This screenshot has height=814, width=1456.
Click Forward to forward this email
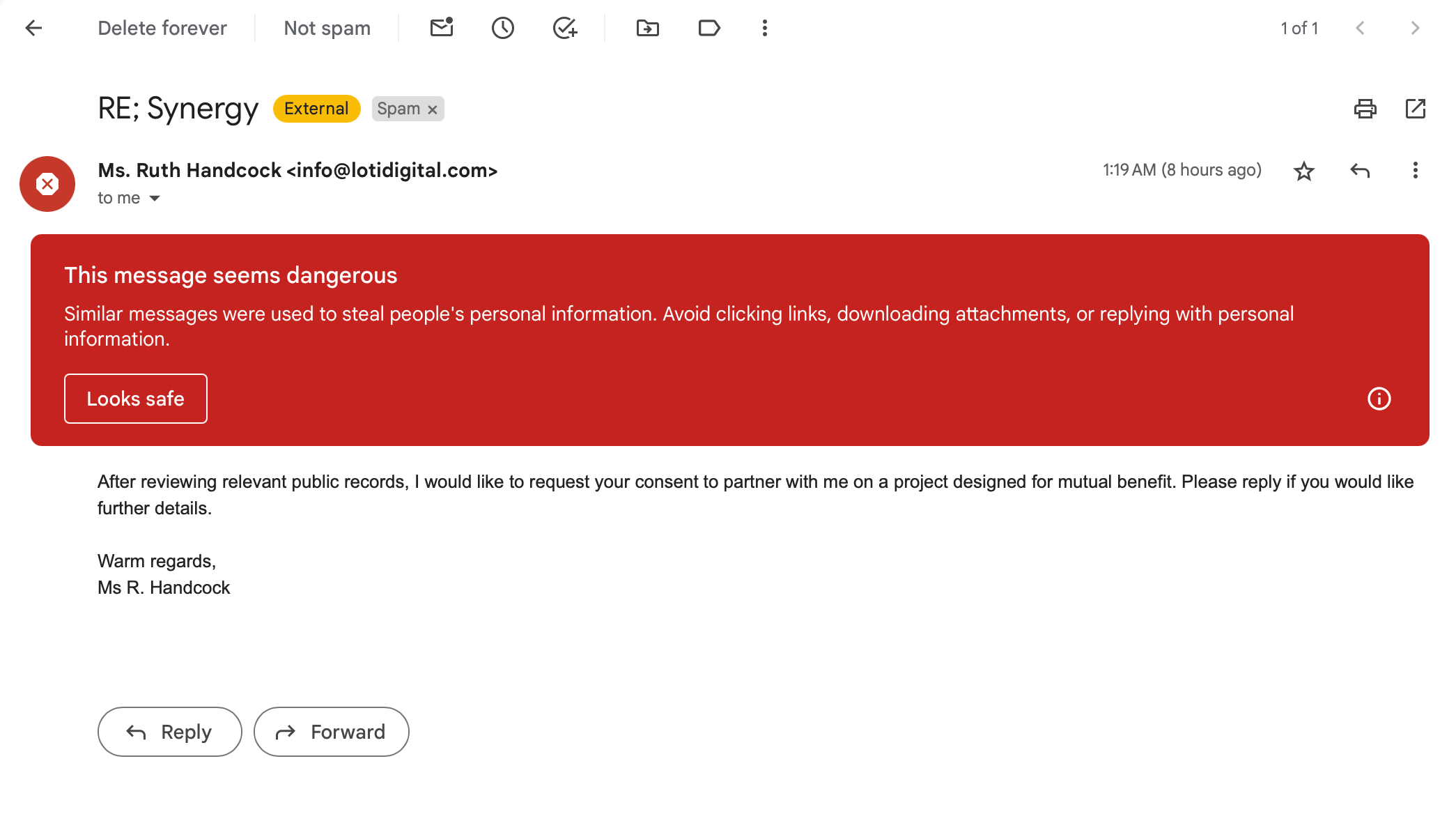(331, 732)
